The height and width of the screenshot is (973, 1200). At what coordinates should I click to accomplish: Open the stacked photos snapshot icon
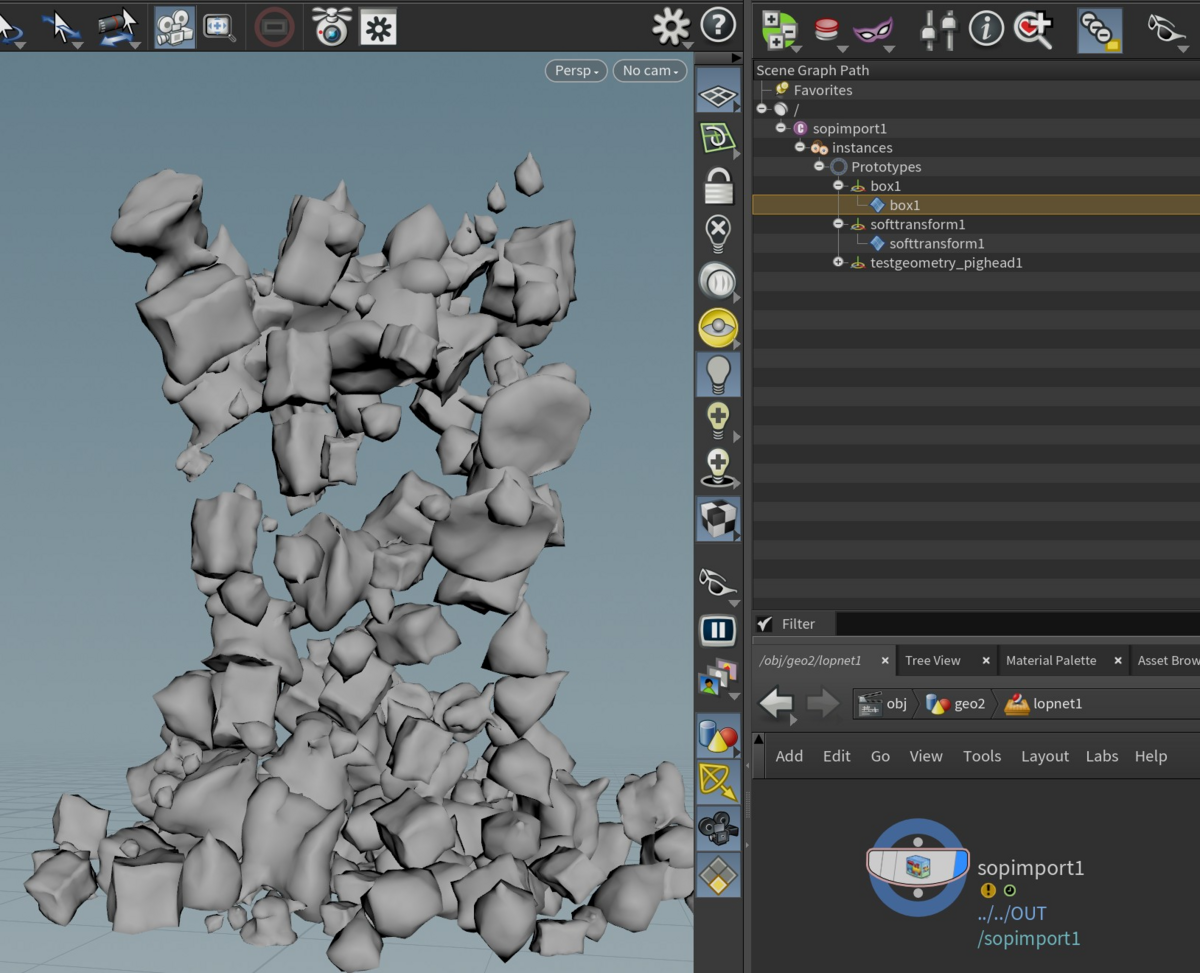[x=716, y=676]
